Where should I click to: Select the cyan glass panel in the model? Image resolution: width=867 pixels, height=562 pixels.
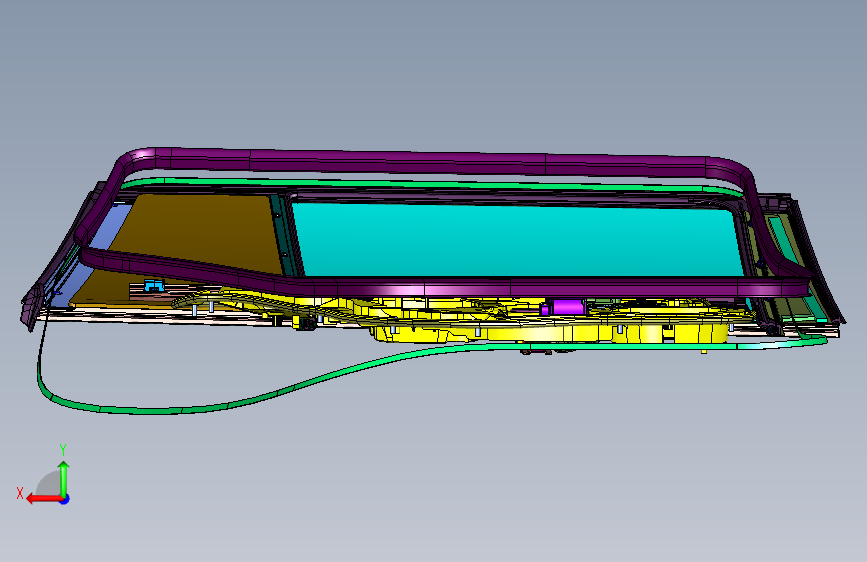(517, 240)
